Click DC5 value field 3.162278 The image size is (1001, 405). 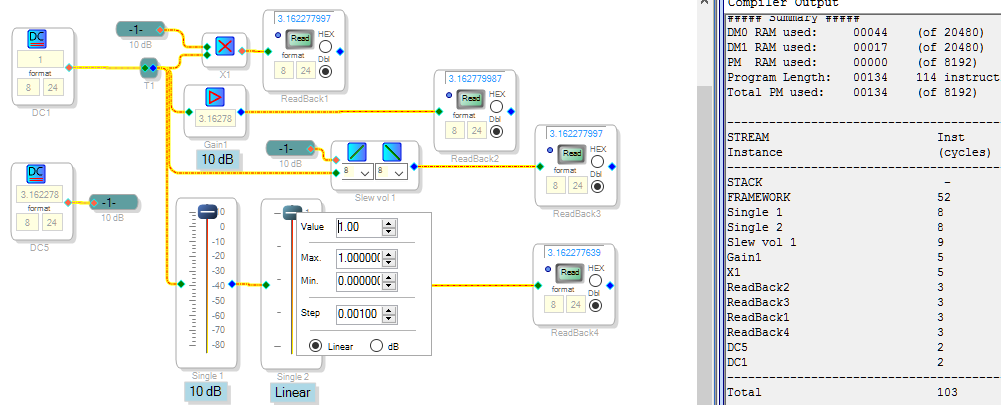pos(40,194)
